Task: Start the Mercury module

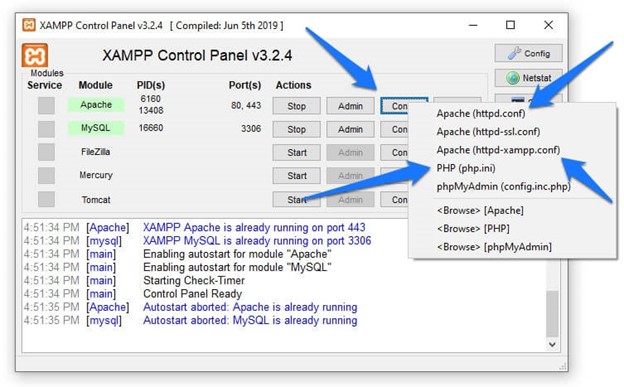Action: coord(296,176)
